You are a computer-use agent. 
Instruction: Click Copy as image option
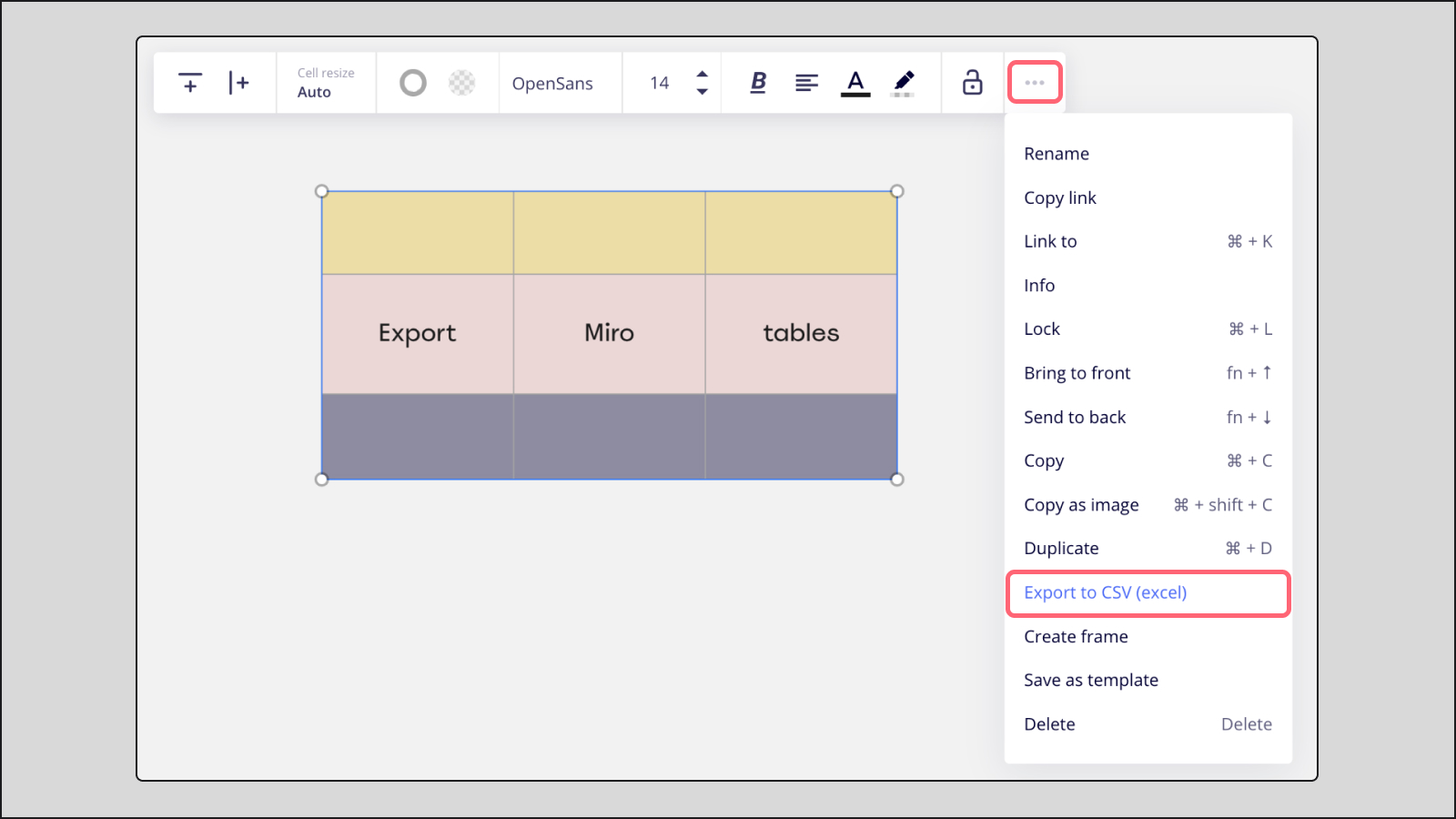[1081, 504]
